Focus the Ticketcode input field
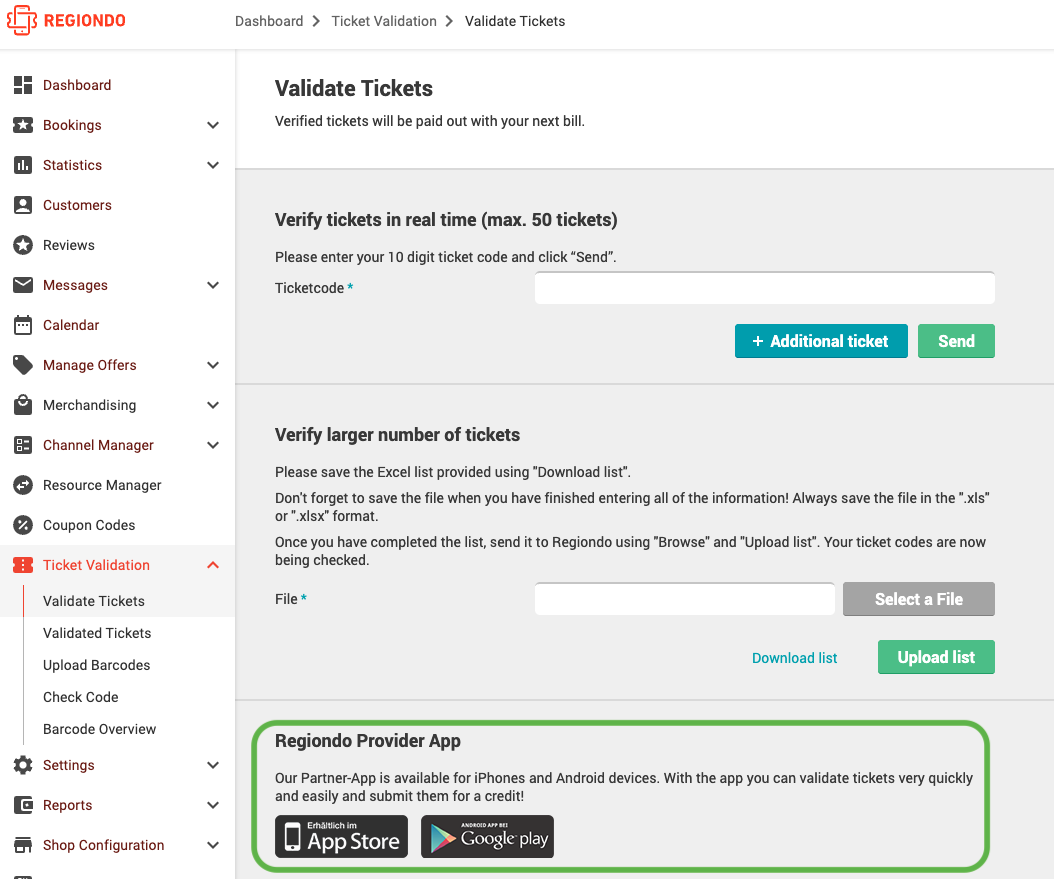The image size is (1054, 879). pyautogui.click(x=764, y=288)
